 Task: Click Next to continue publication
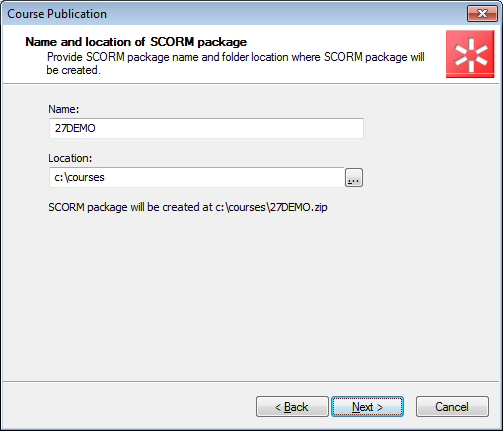(x=367, y=407)
